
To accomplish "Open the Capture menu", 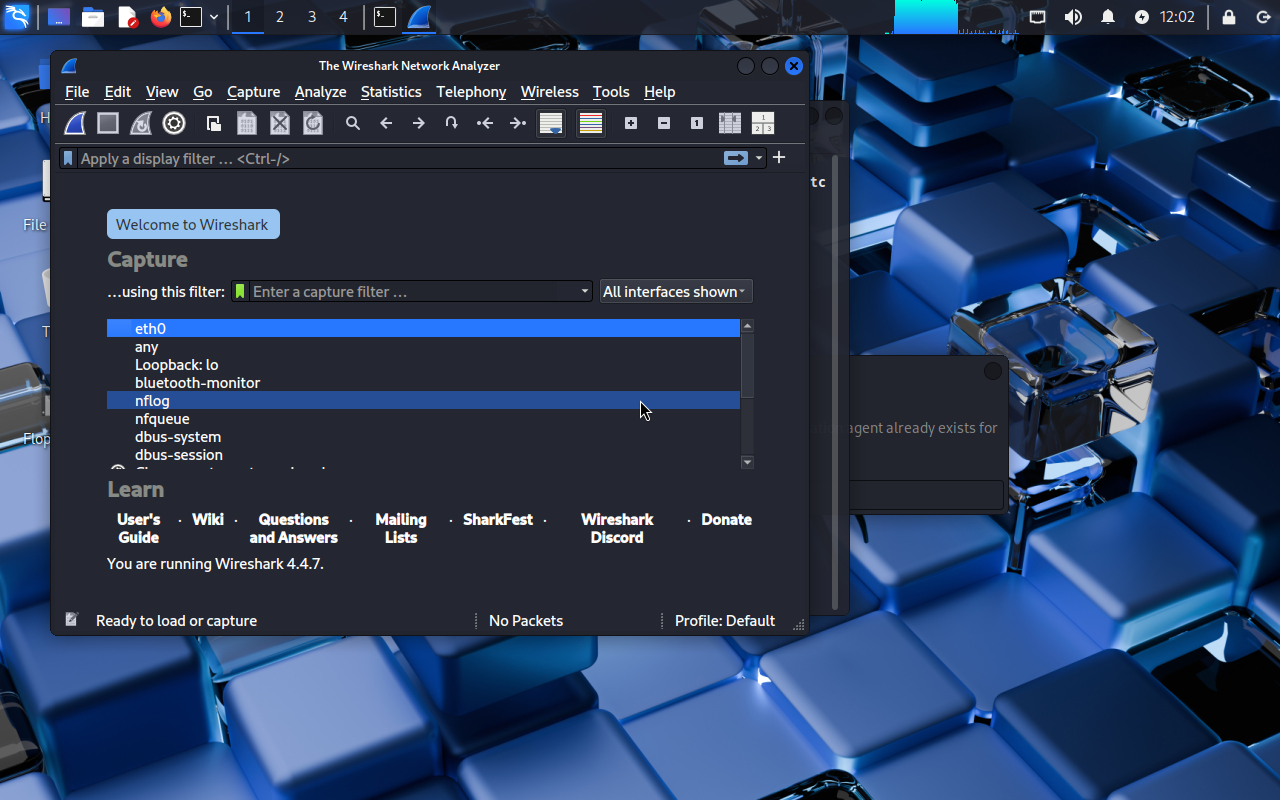I will (x=254, y=91).
